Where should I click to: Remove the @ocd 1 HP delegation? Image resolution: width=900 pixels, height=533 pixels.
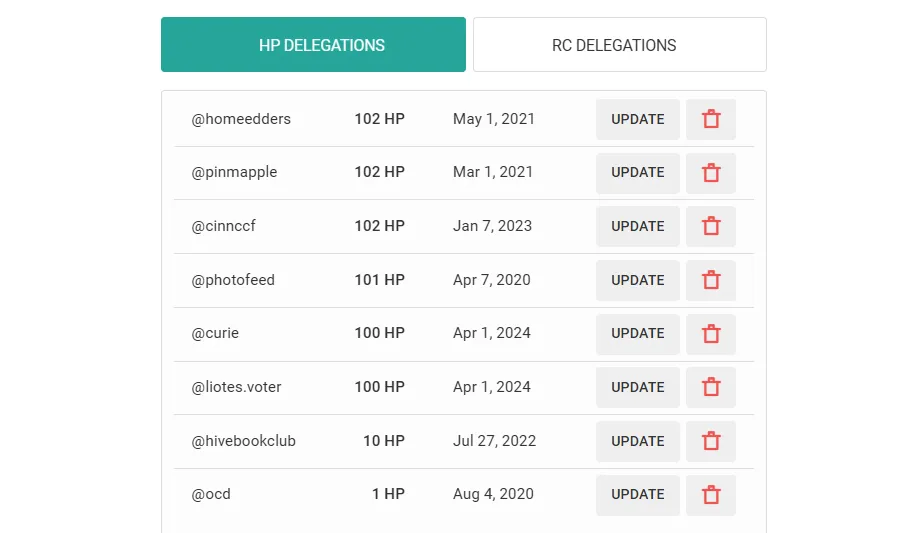[711, 495]
